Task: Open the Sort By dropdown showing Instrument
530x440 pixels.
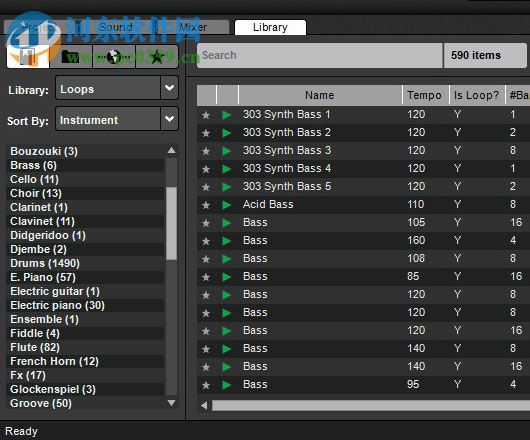Action: pos(117,119)
